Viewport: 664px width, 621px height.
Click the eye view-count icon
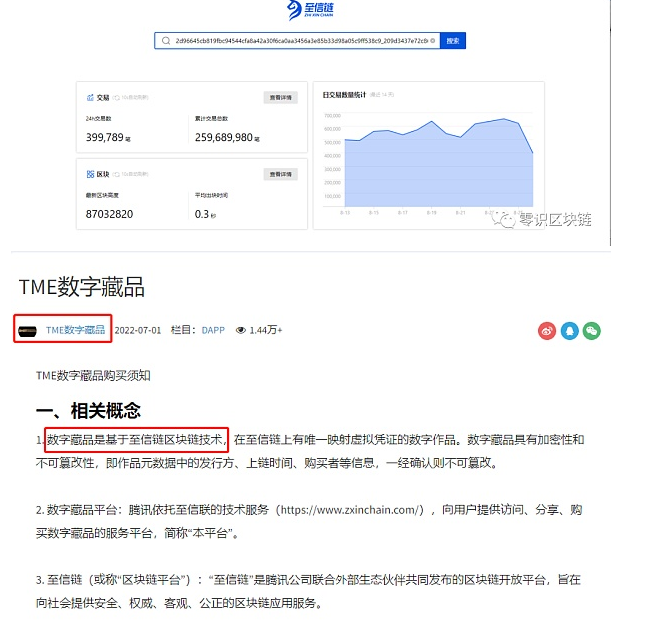tap(241, 330)
